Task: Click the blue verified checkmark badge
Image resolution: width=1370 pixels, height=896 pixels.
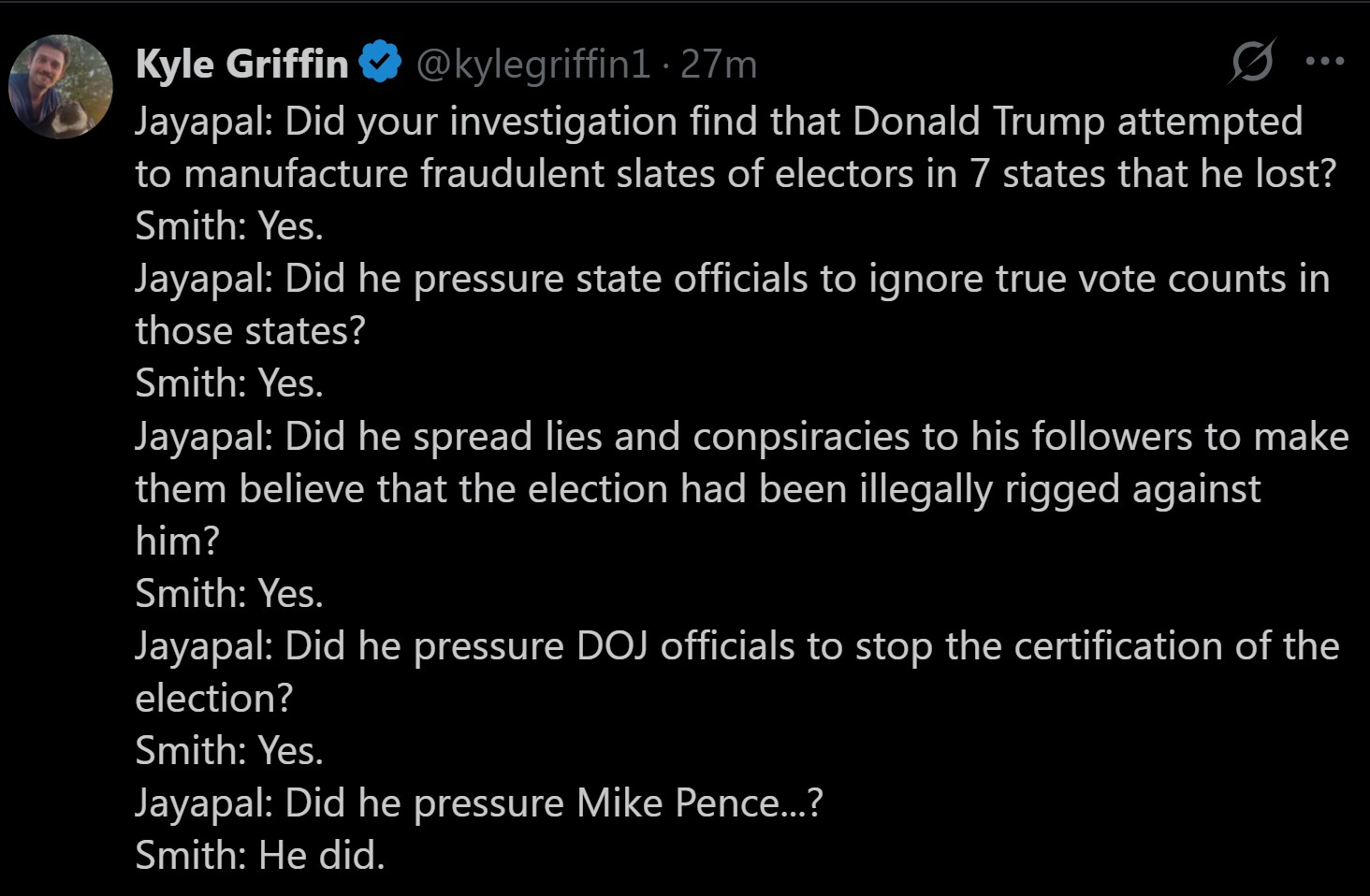Action: (x=381, y=63)
